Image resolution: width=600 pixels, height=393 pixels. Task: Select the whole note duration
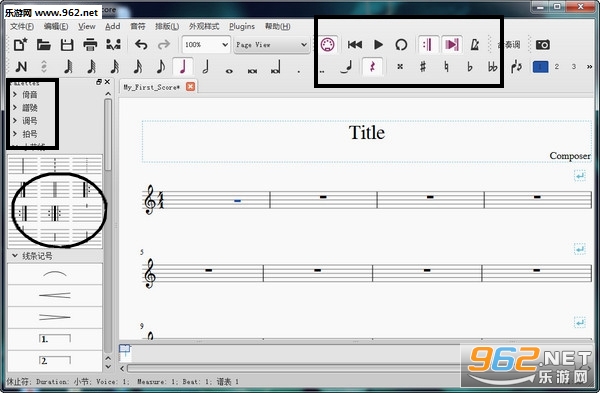coord(229,70)
